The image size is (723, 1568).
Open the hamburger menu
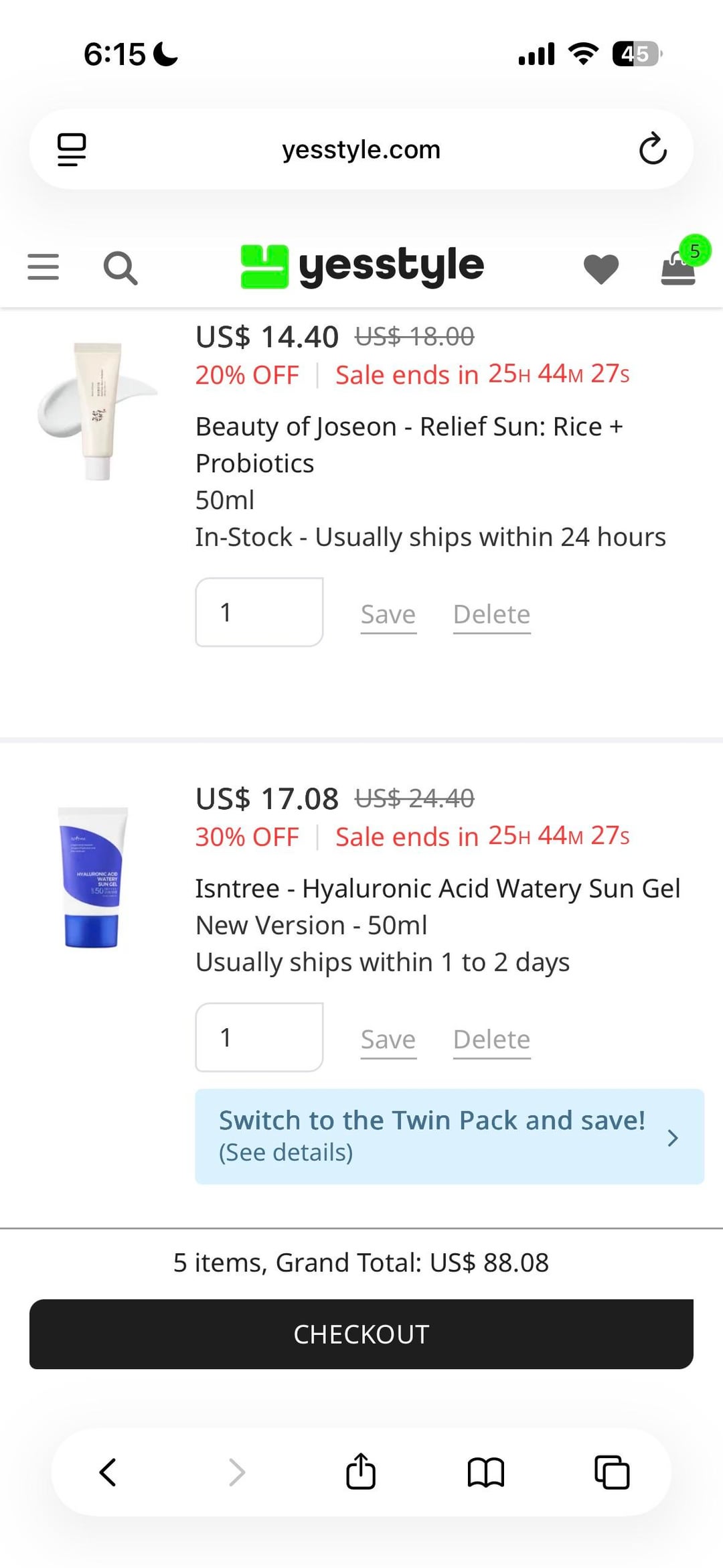click(44, 267)
